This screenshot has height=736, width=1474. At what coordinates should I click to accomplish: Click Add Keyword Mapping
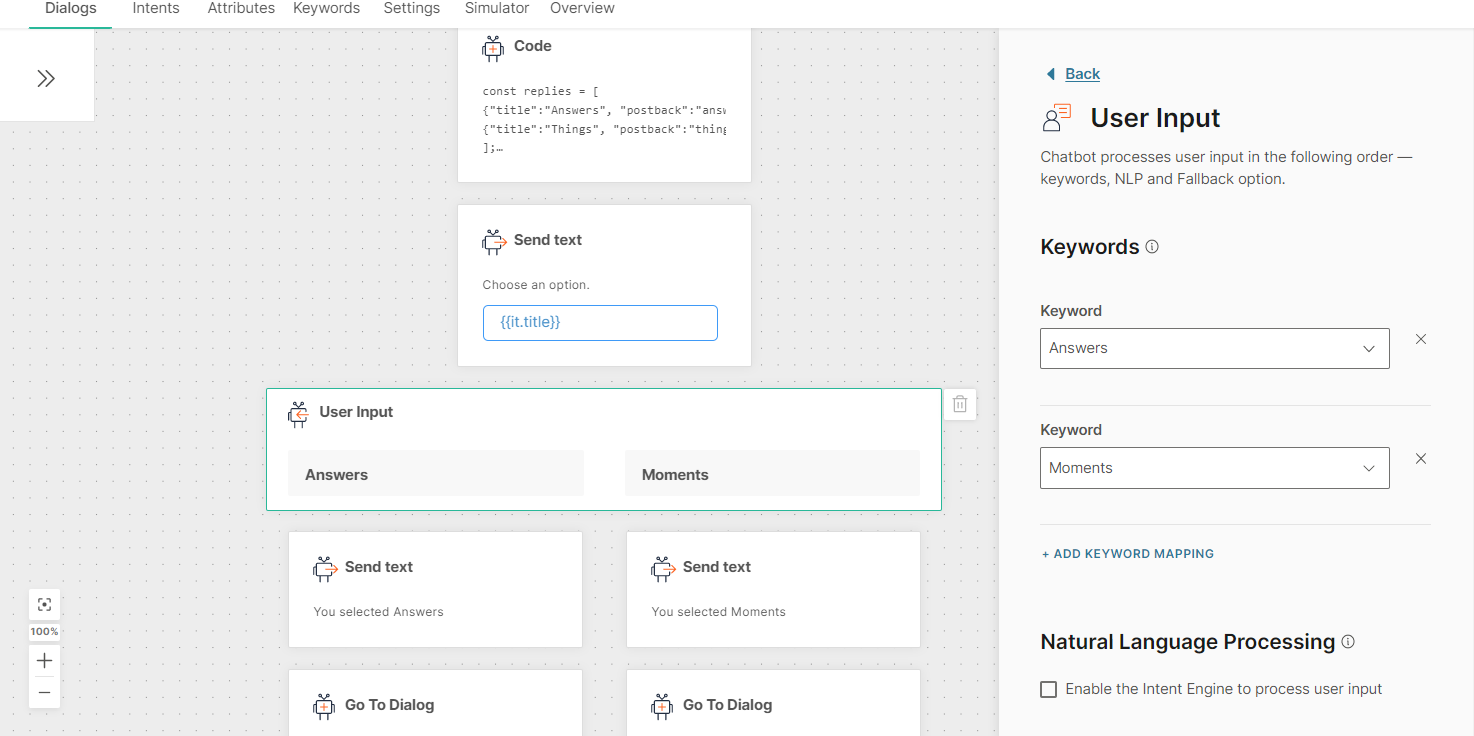point(1128,554)
